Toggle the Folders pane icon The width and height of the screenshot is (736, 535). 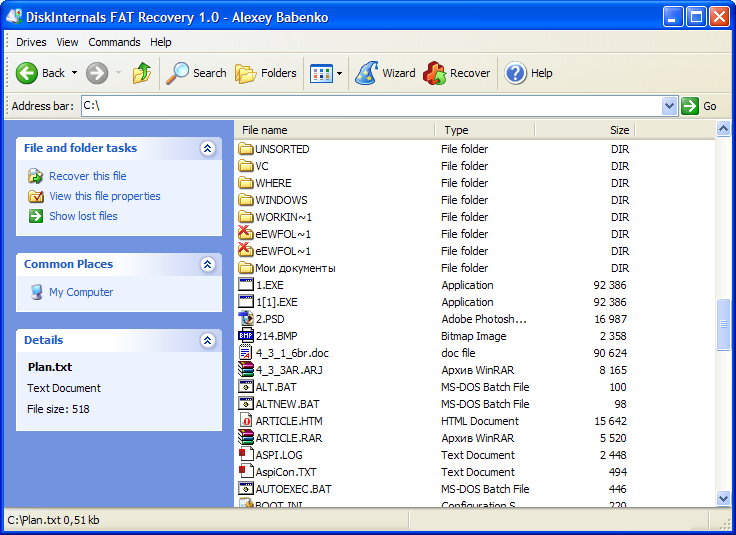pos(246,73)
